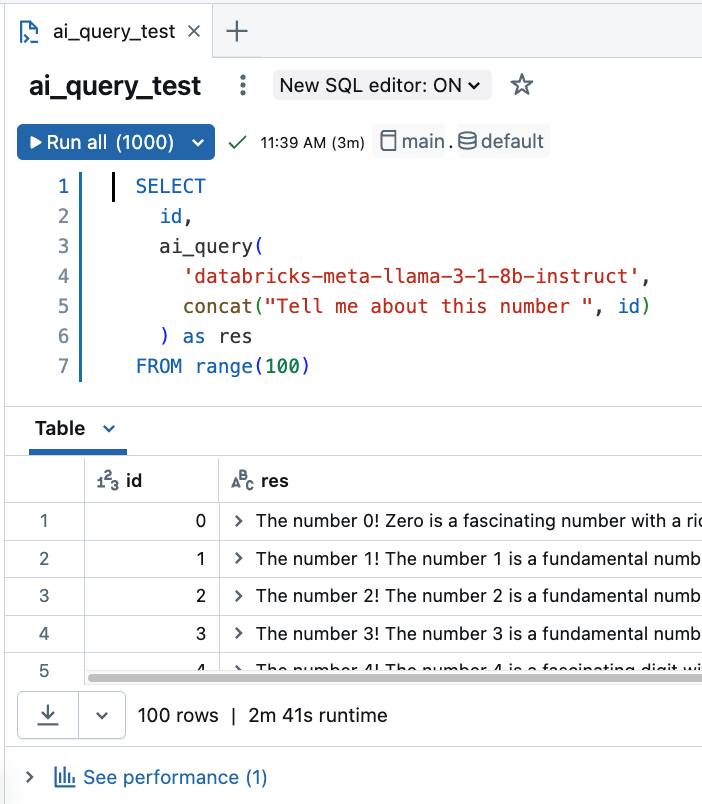Click the download results icon
The image size is (702, 804).
tap(48, 715)
